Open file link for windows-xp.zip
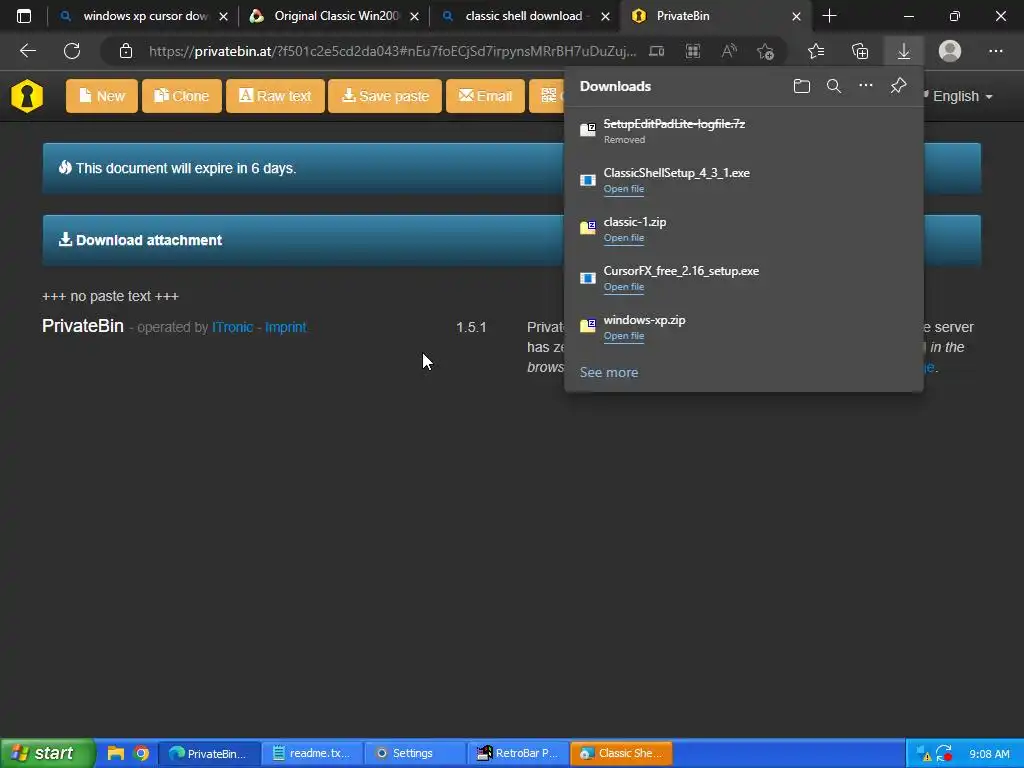Image resolution: width=1024 pixels, height=768 pixels. coord(624,336)
